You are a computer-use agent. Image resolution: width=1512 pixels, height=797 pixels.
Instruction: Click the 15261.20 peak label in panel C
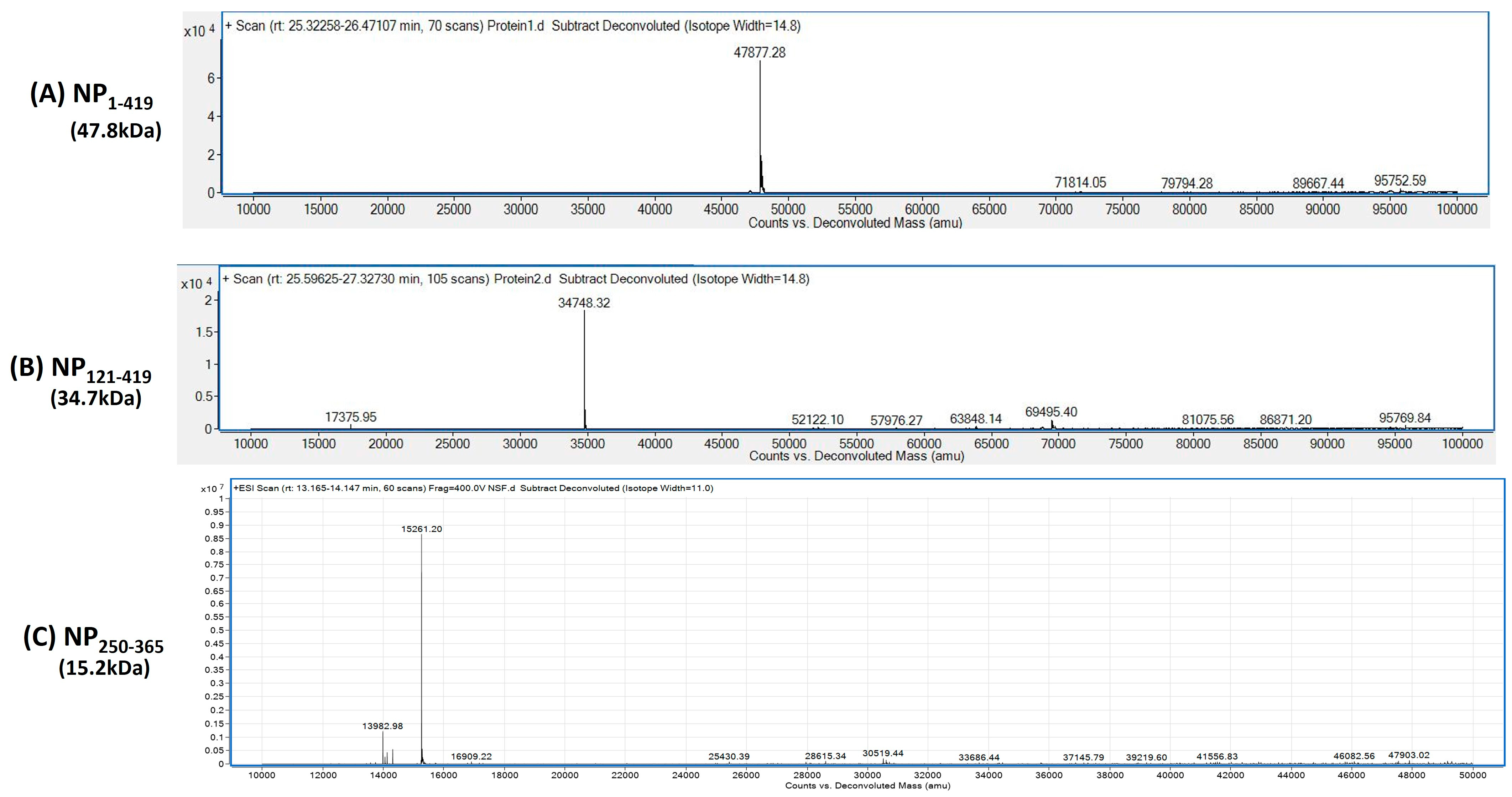click(421, 529)
